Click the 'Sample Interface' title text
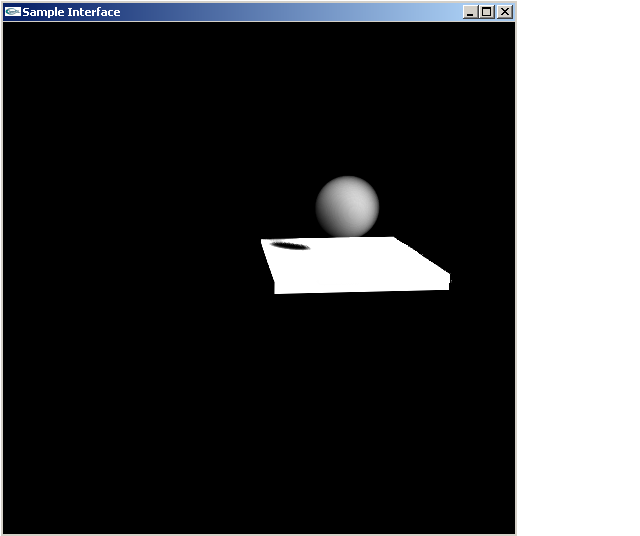The width and height of the screenshot is (640, 536). 71,12
